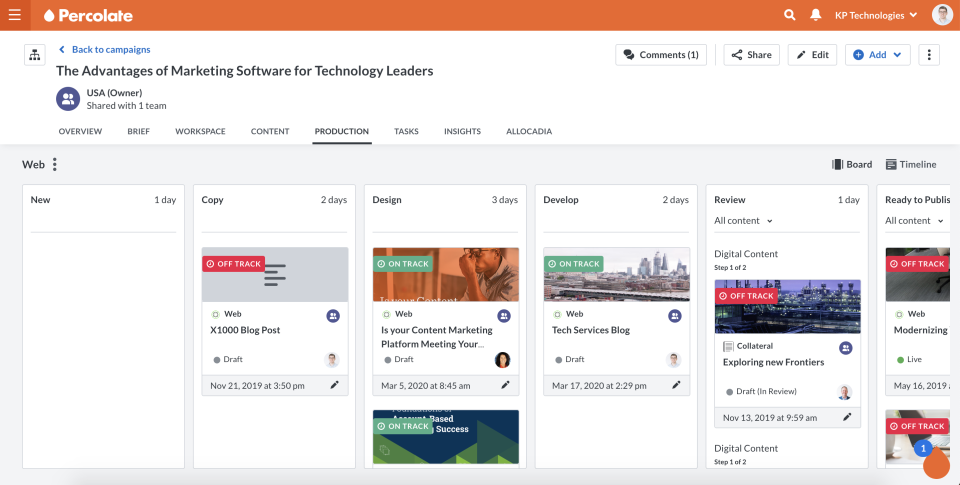Switch to Board view

852,165
